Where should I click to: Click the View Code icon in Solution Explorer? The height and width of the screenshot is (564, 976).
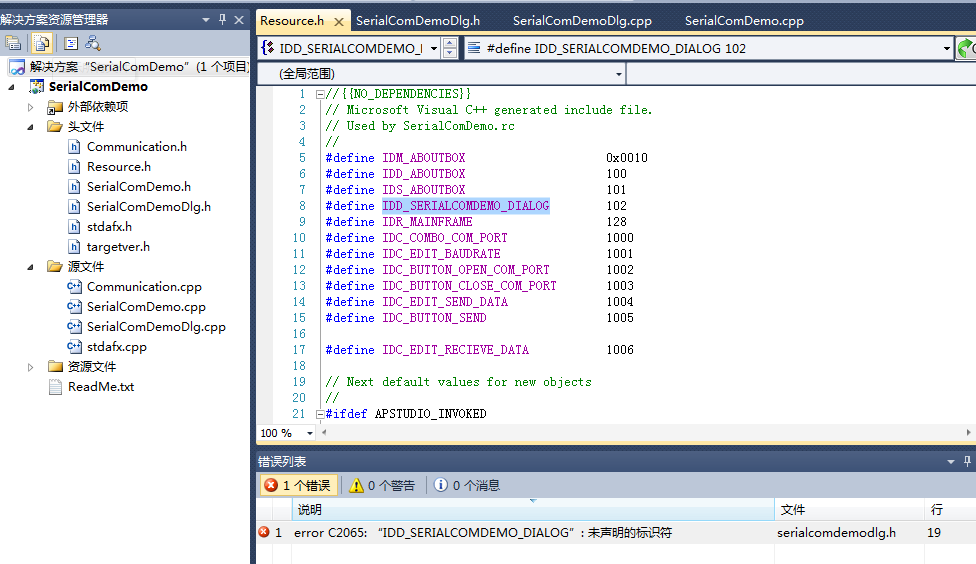coord(71,43)
